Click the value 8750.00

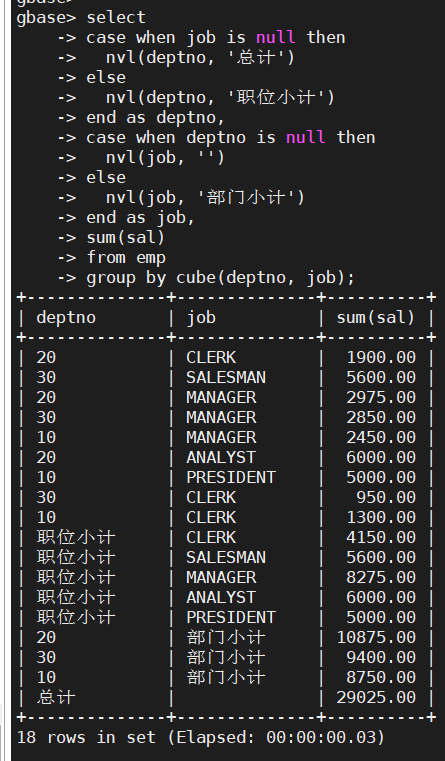click(x=381, y=677)
